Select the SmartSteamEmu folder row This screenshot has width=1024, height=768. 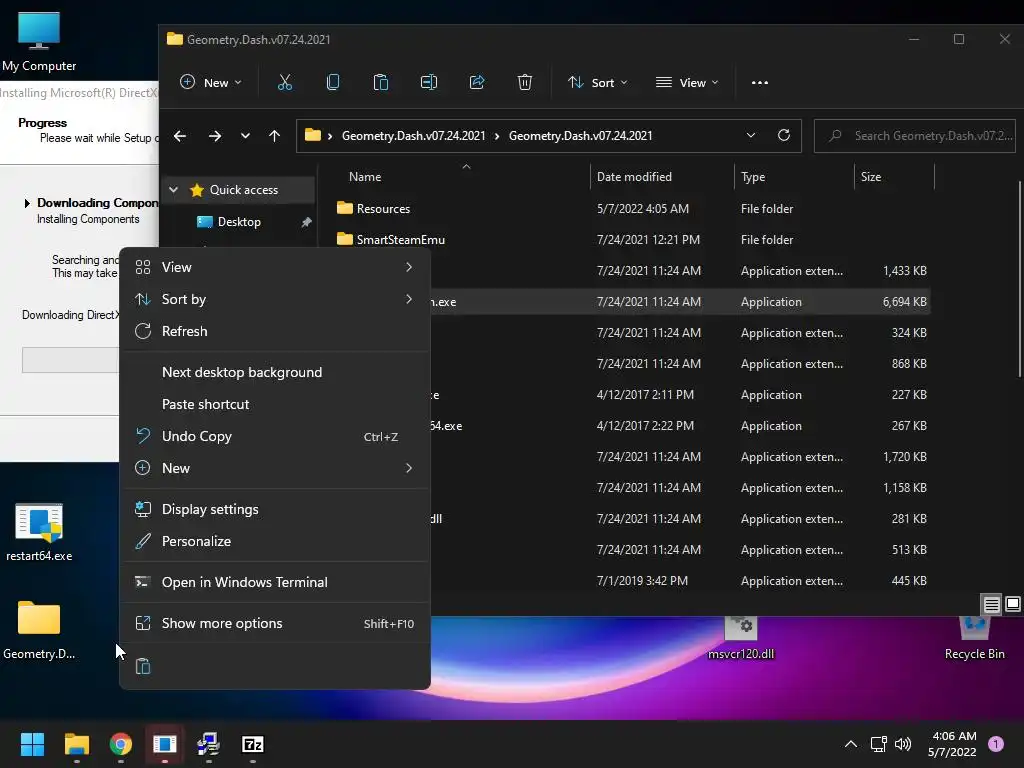[631, 240]
